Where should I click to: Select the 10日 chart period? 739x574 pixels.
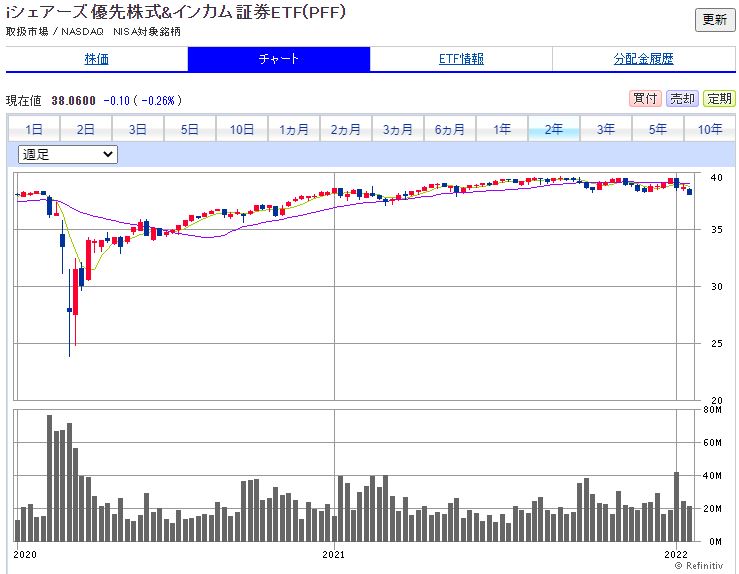click(242, 129)
